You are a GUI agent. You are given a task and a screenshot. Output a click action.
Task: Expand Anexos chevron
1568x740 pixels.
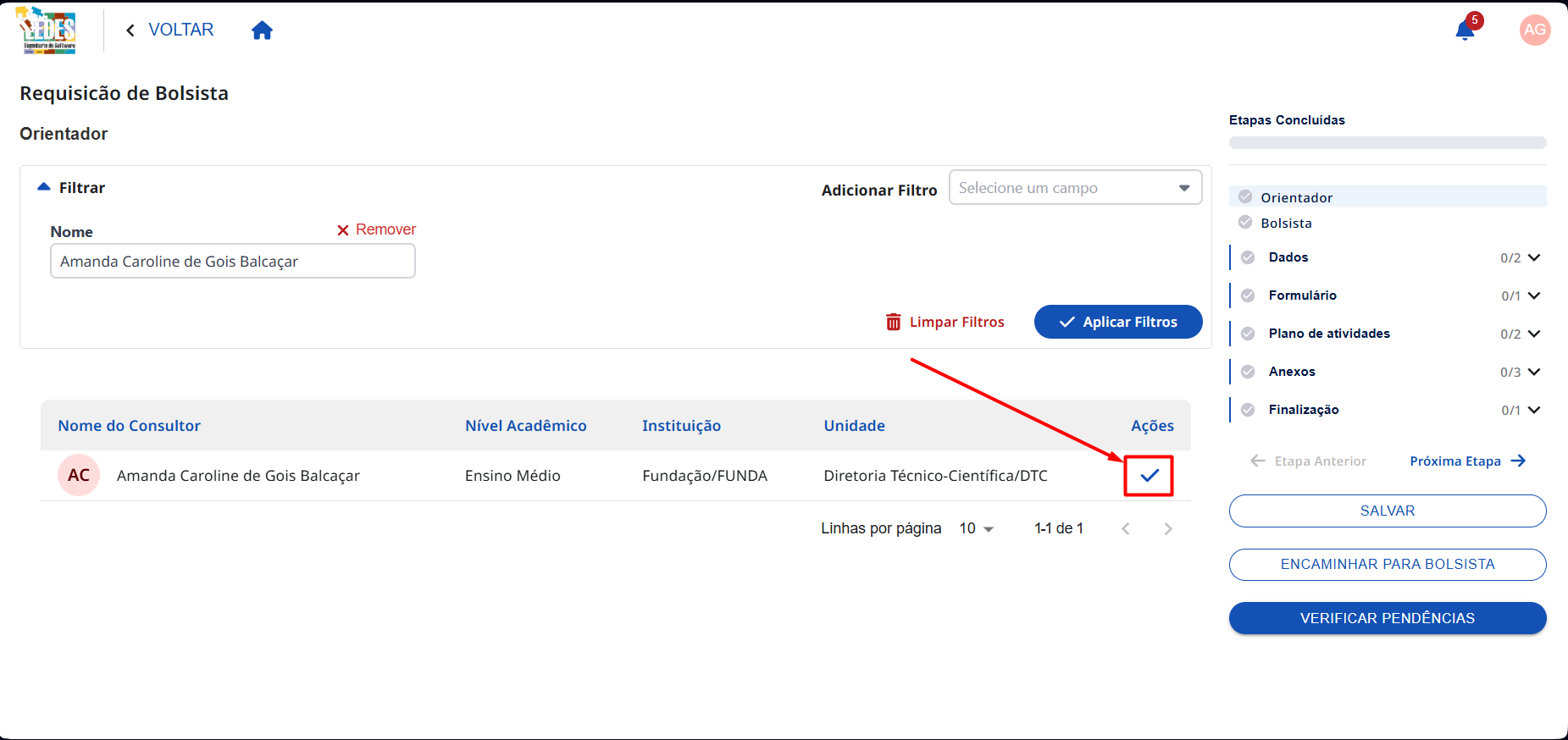click(1534, 372)
